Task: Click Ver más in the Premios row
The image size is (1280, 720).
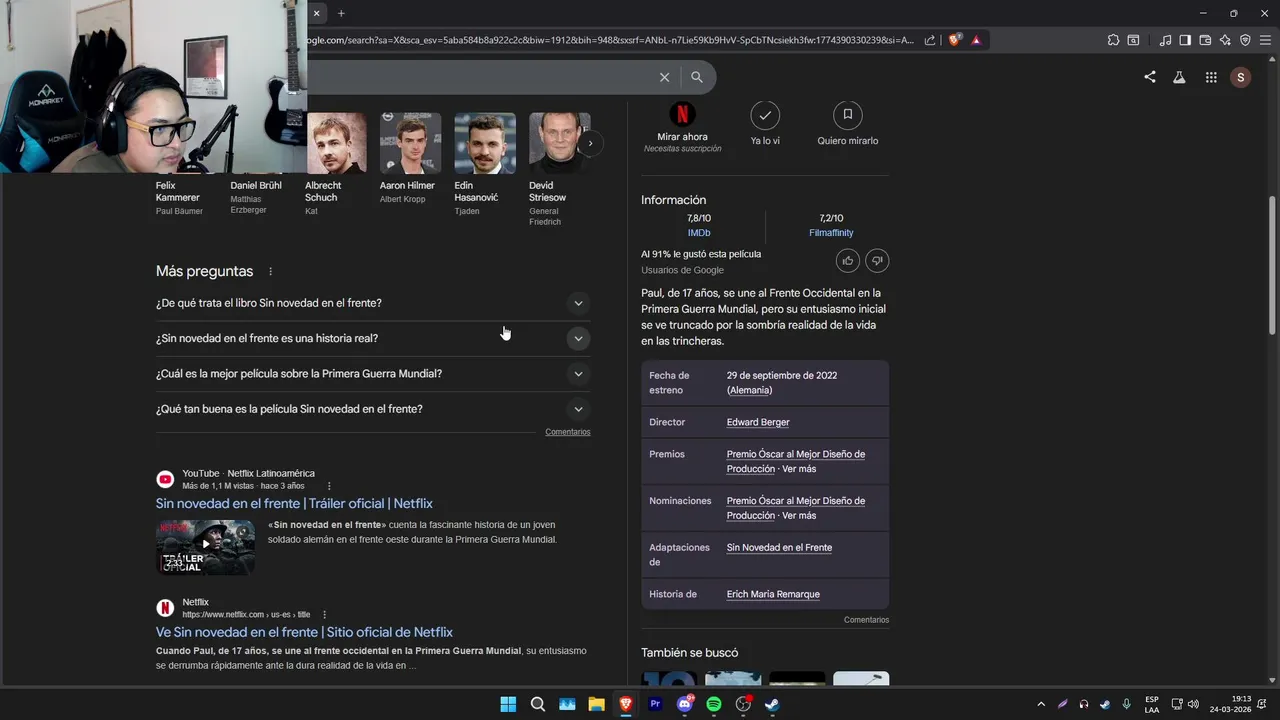Action: (x=799, y=469)
